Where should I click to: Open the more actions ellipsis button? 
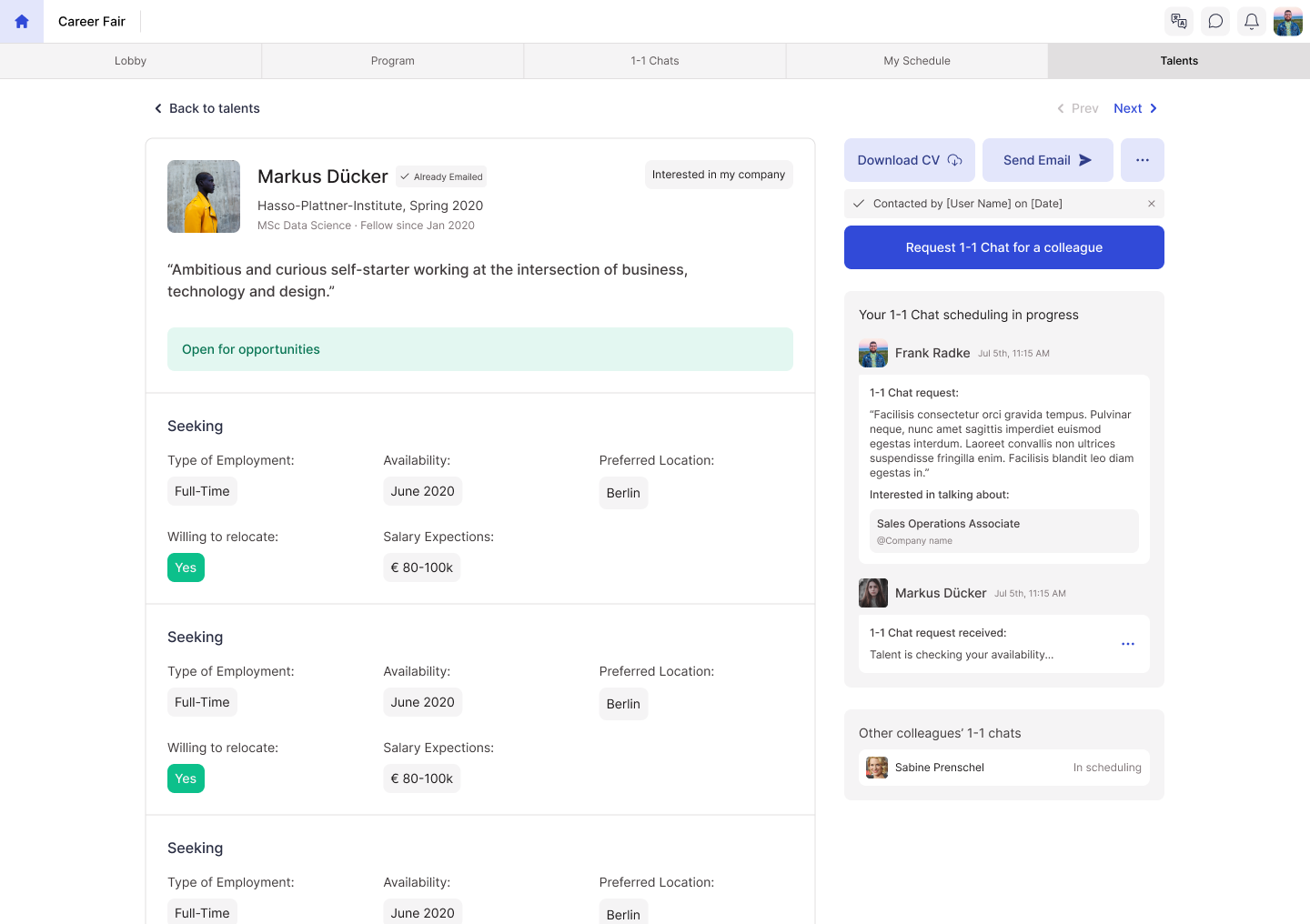[x=1143, y=160]
